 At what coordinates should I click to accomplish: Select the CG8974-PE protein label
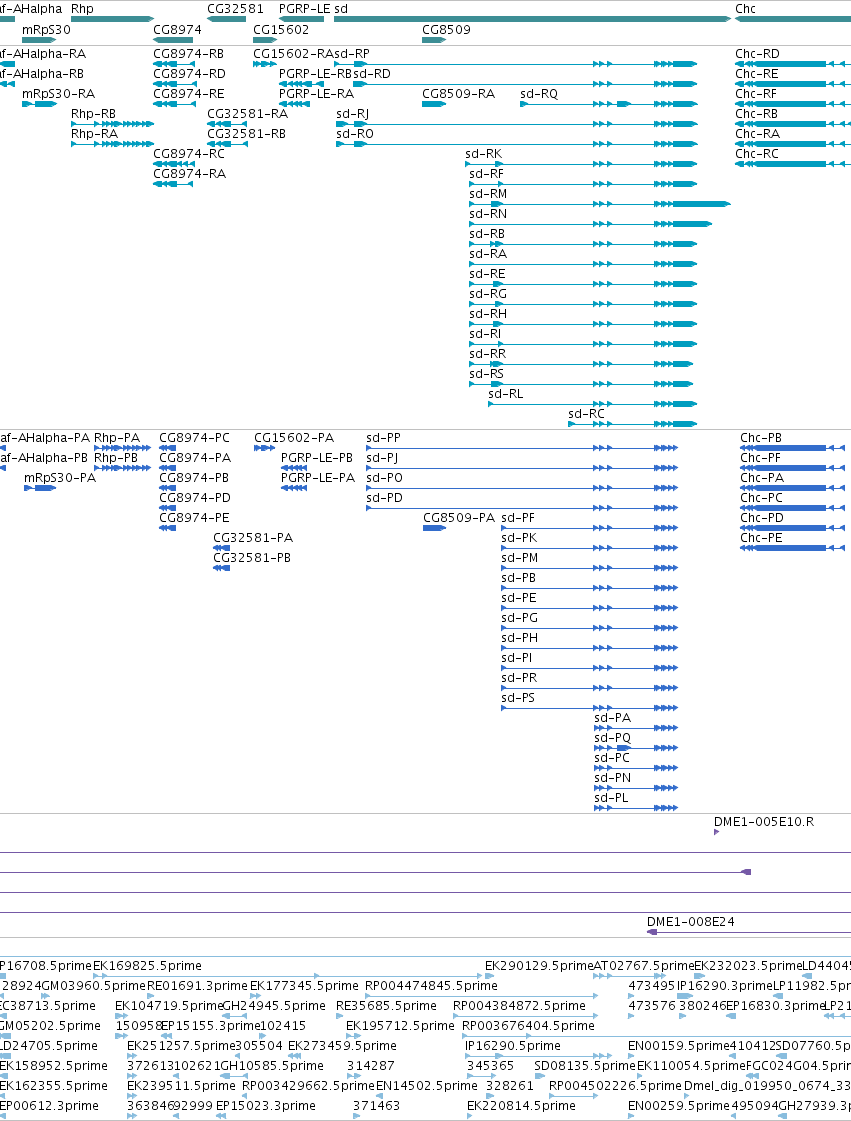point(194,518)
